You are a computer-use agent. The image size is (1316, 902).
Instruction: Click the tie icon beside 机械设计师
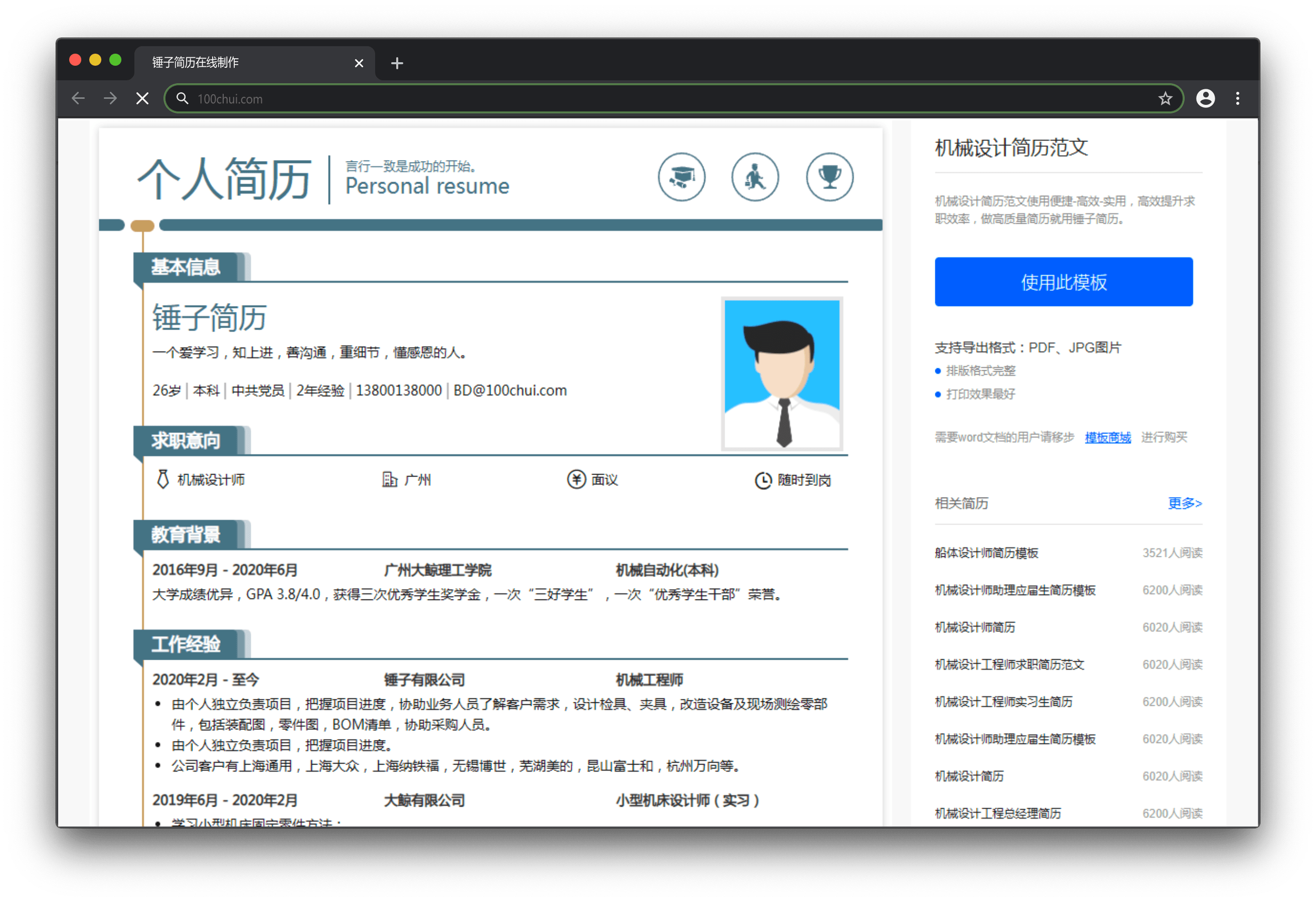[162, 479]
